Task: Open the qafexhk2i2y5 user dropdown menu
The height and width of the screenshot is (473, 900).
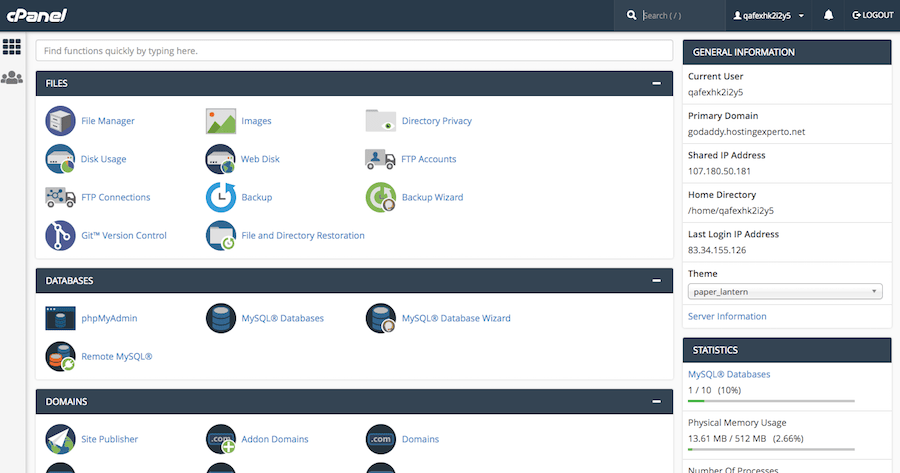Action: pos(769,15)
